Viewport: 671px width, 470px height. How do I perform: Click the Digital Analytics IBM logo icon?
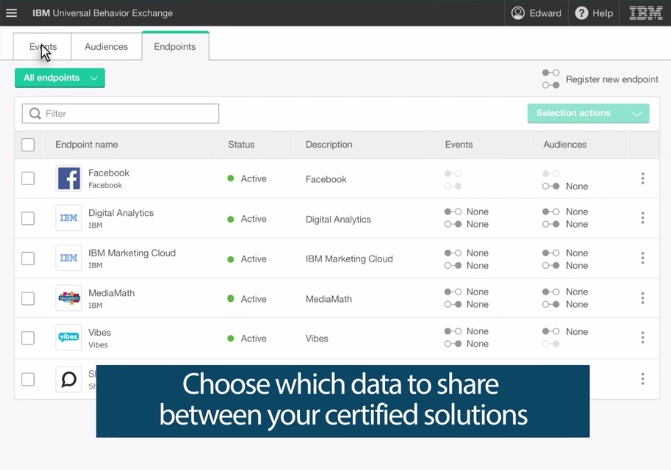point(68,218)
